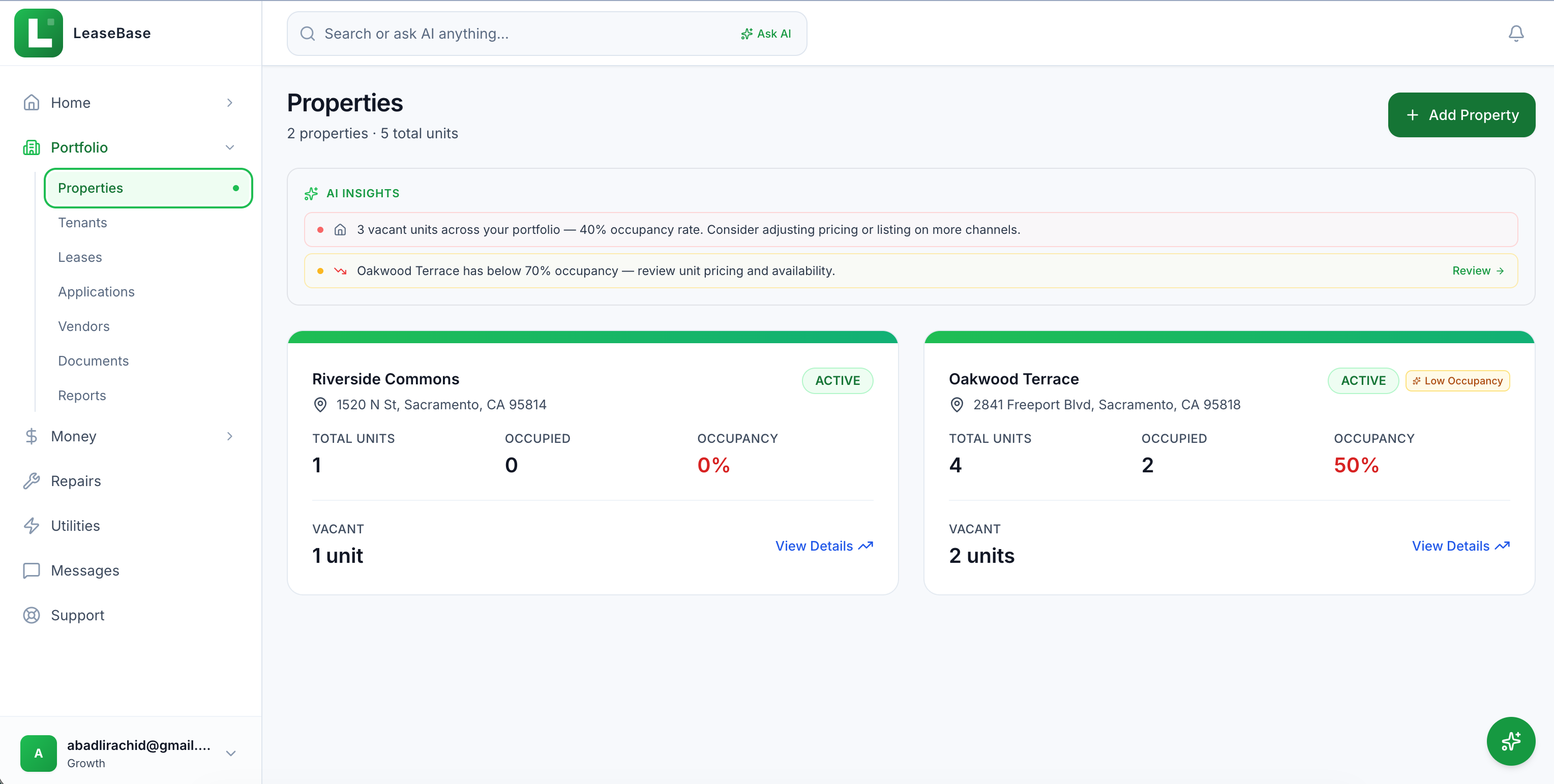Screen dimensions: 1554x784
Task: Open Vendors page
Action: (84, 326)
